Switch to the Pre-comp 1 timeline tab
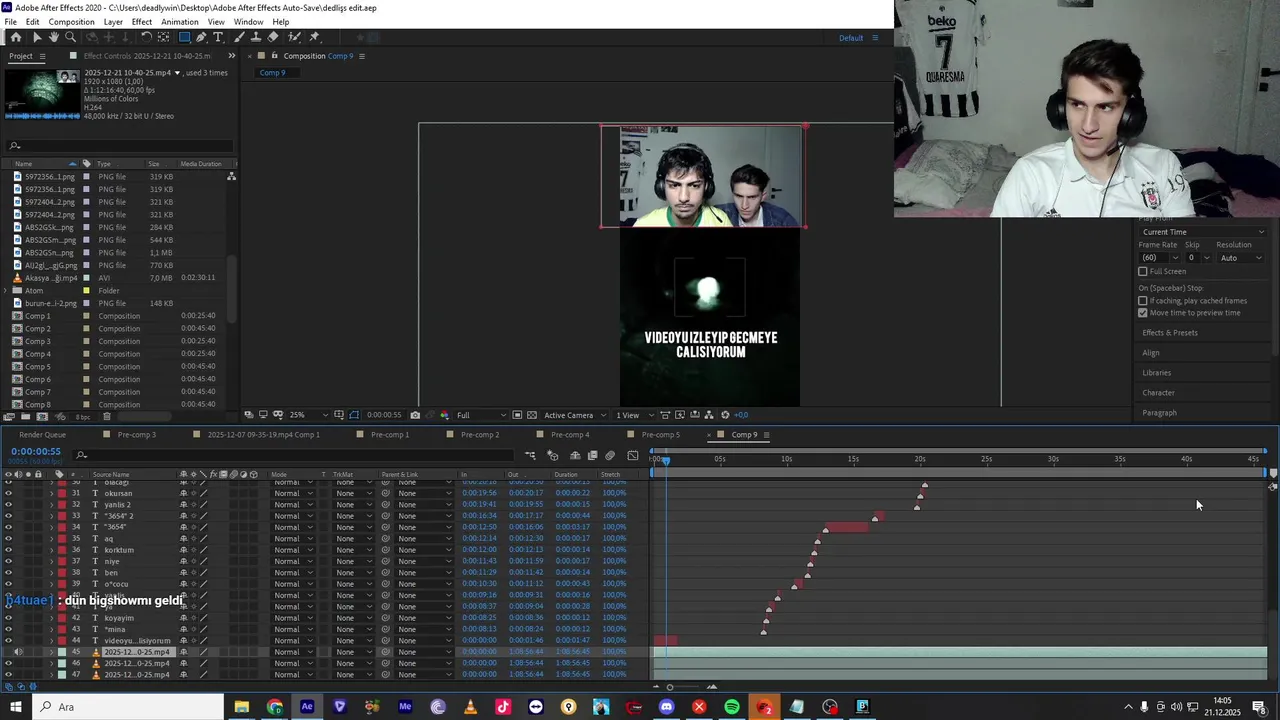 [390, 435]
